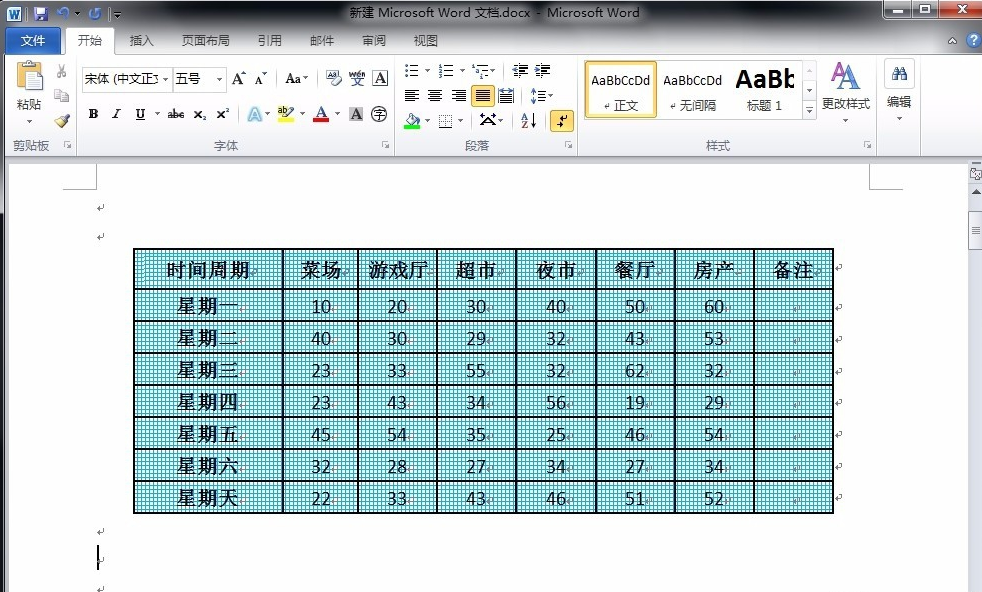Open the font size dropdown arrow

(219, 79)
